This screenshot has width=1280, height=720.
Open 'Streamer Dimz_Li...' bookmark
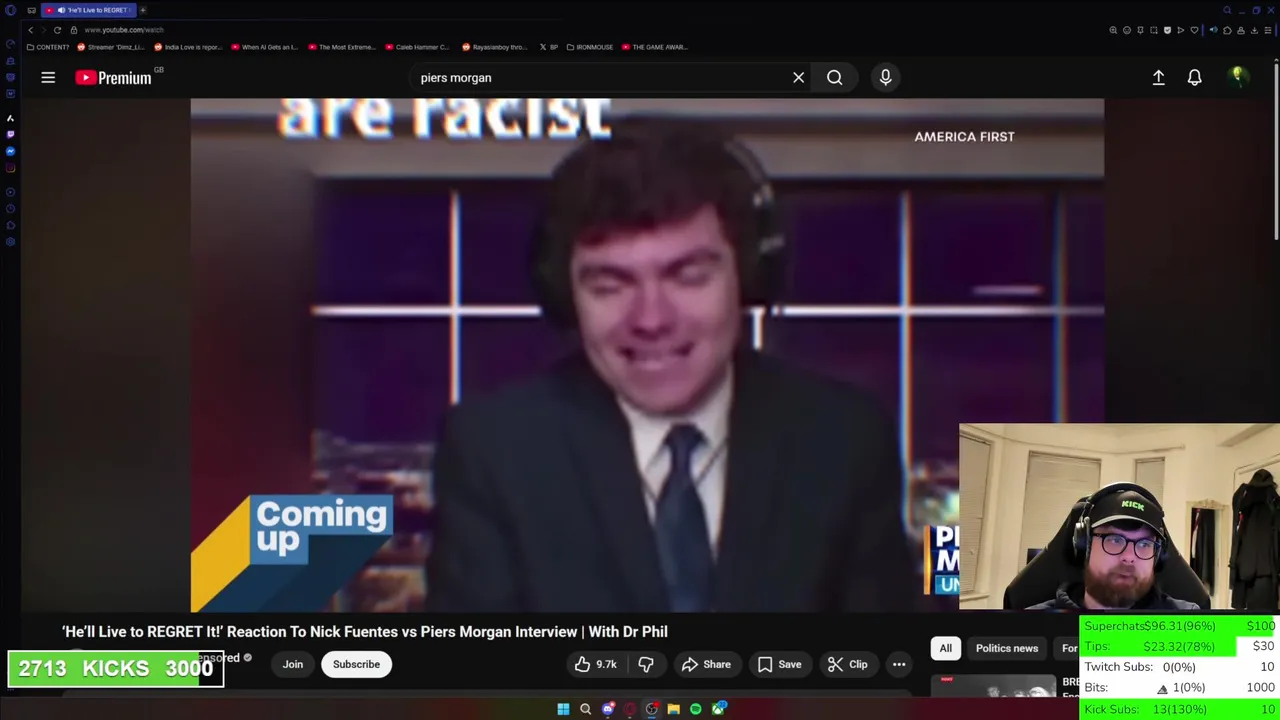point(111,47)
